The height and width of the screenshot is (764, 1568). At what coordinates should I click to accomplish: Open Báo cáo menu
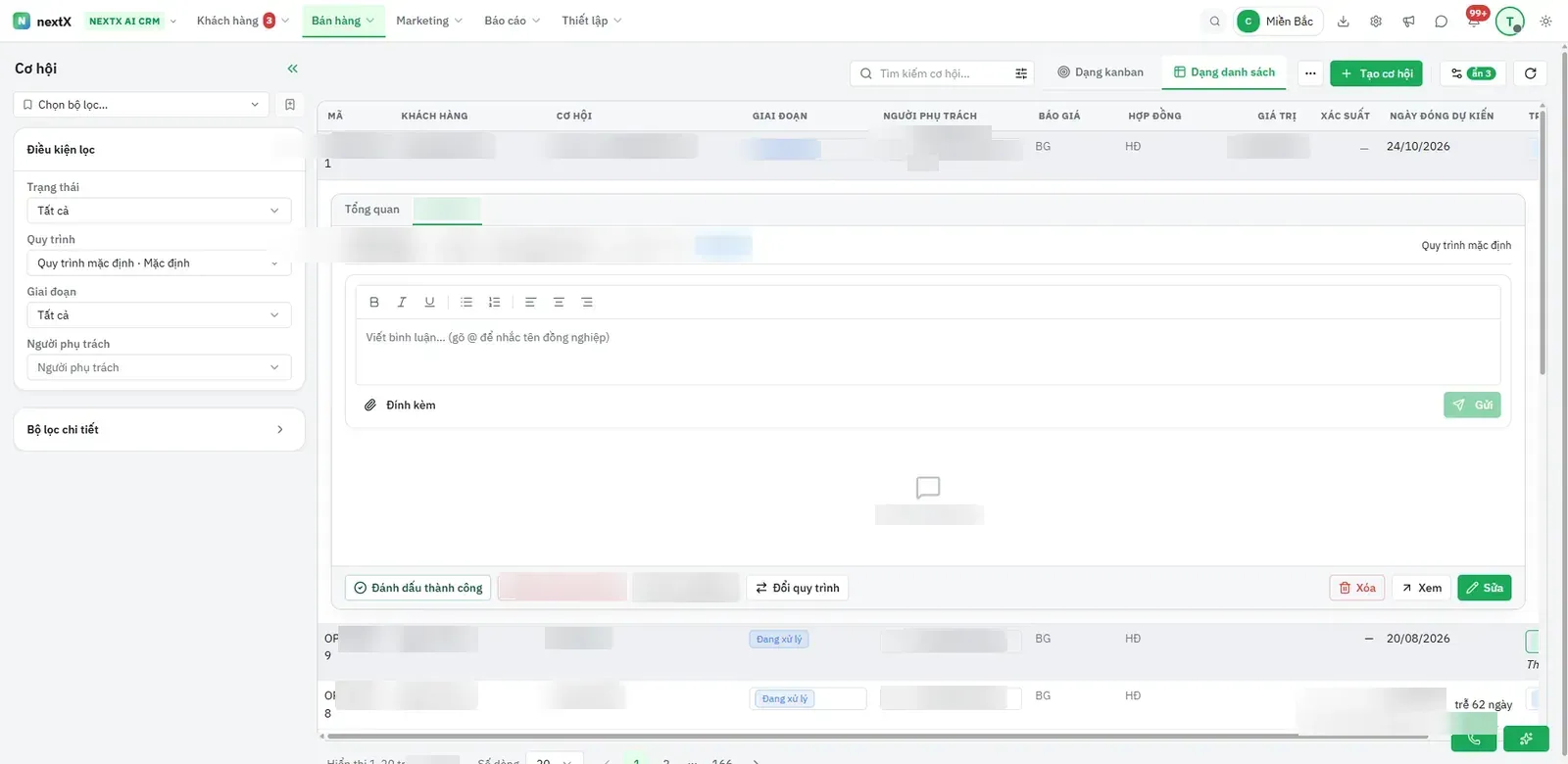tap(513, 21)
